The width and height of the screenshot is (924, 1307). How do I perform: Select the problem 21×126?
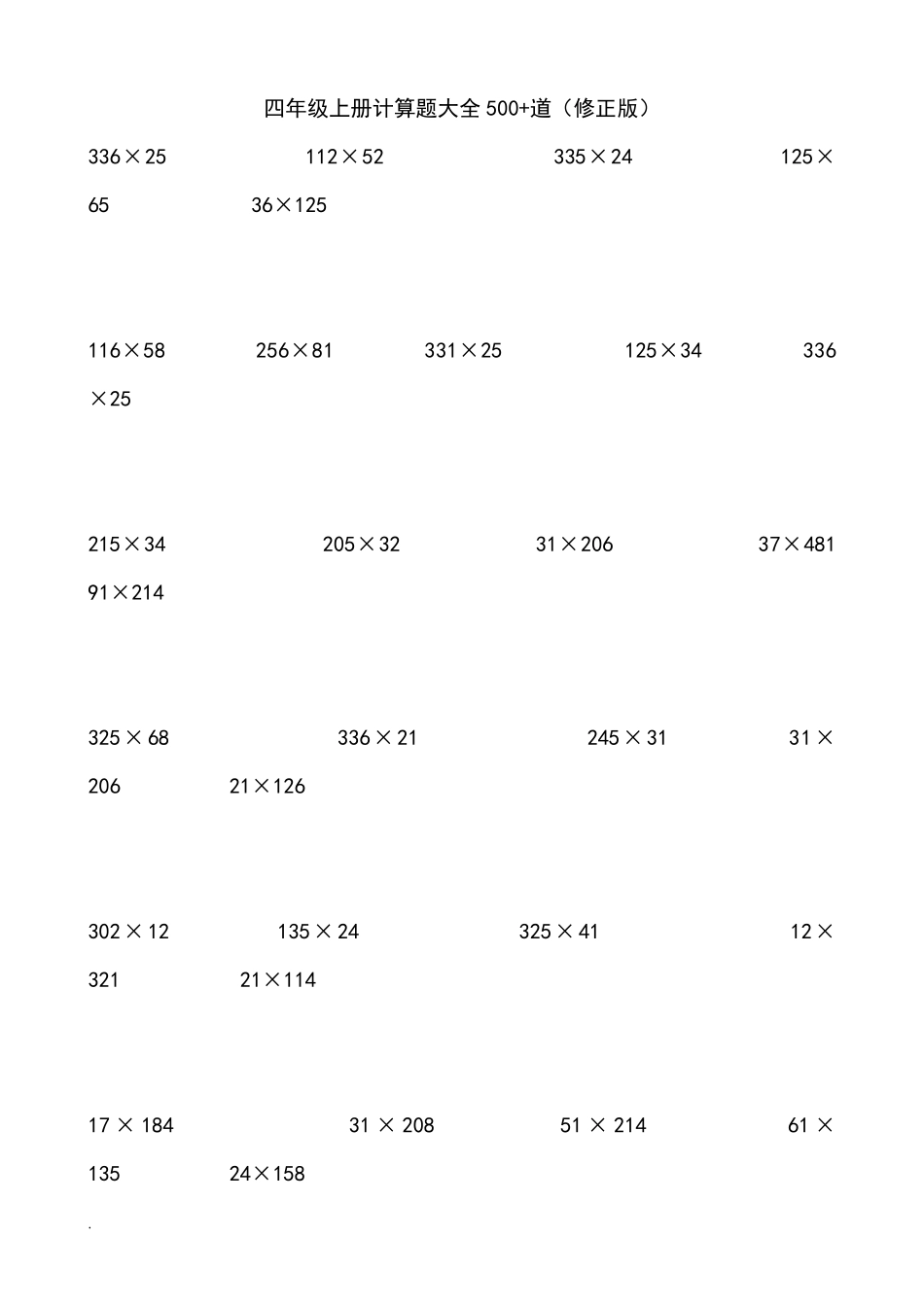tap(267, 787)
